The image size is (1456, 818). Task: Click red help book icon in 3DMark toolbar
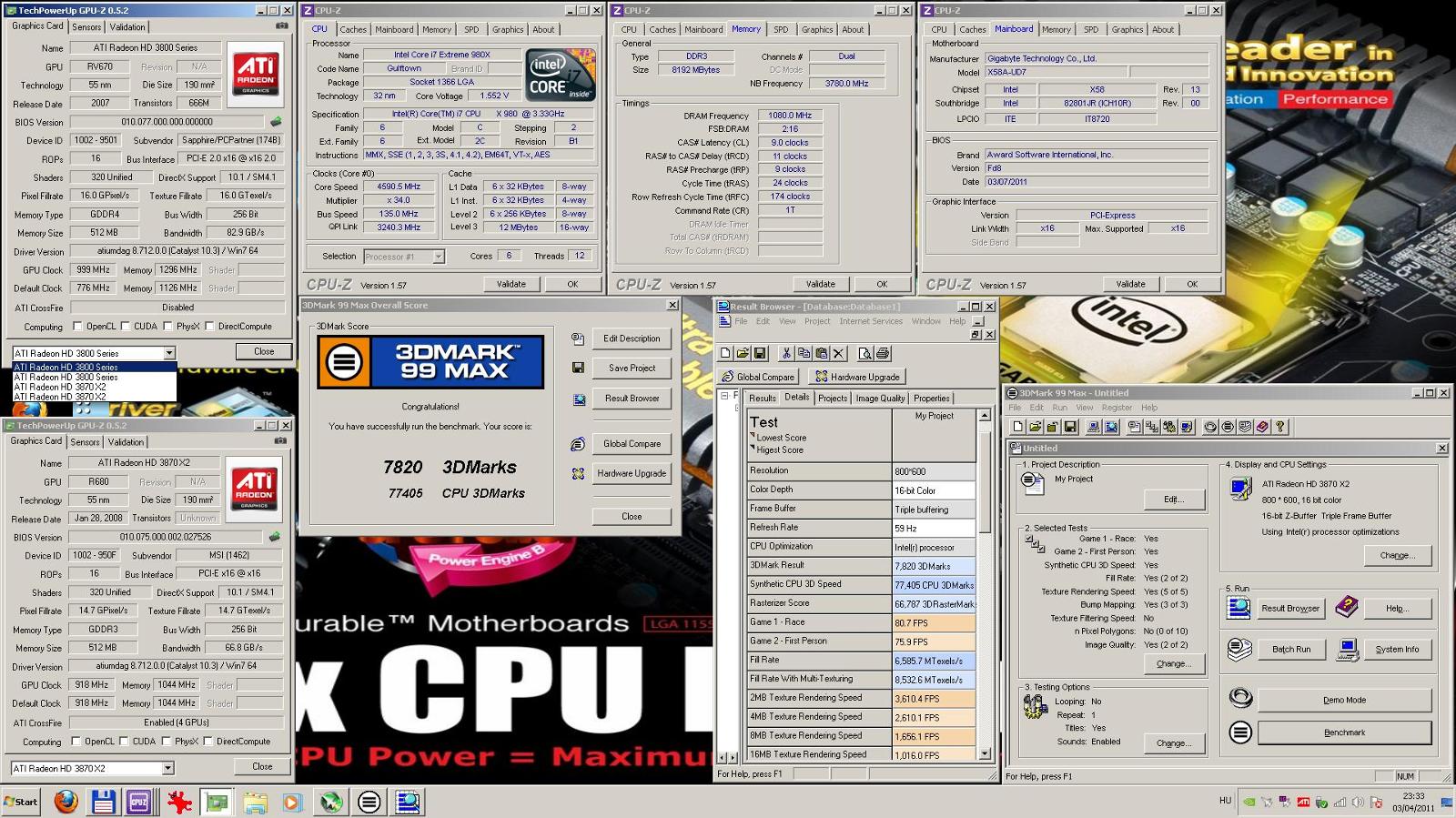[1262, 427]
